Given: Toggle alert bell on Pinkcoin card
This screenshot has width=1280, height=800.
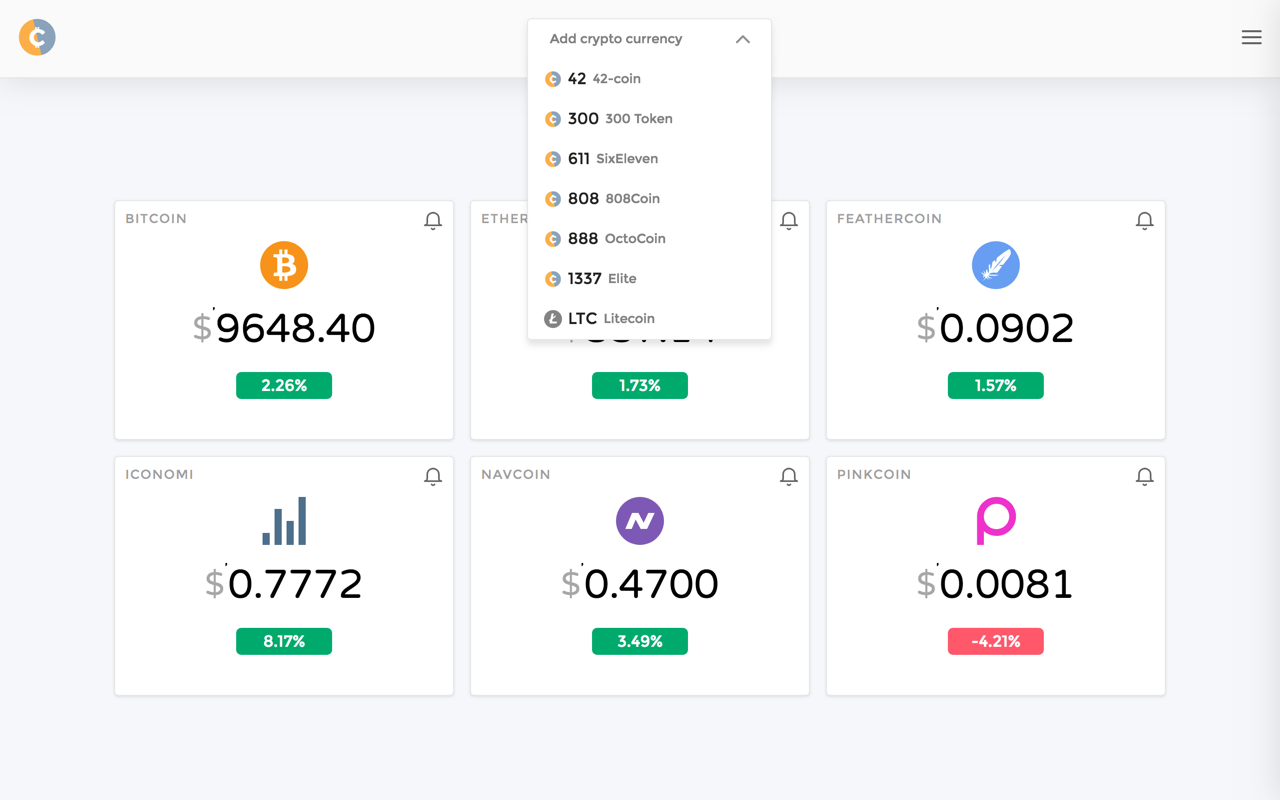Looking at the screenshot, I should point(1145,477).
